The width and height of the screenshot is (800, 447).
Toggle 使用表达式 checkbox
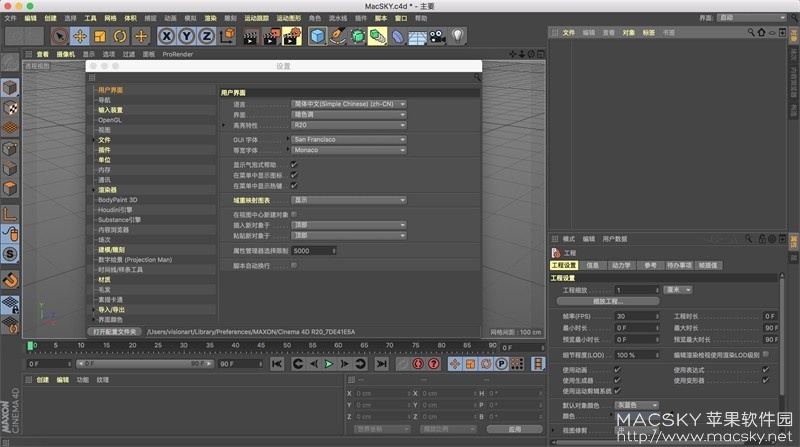(x=765, y=369)
